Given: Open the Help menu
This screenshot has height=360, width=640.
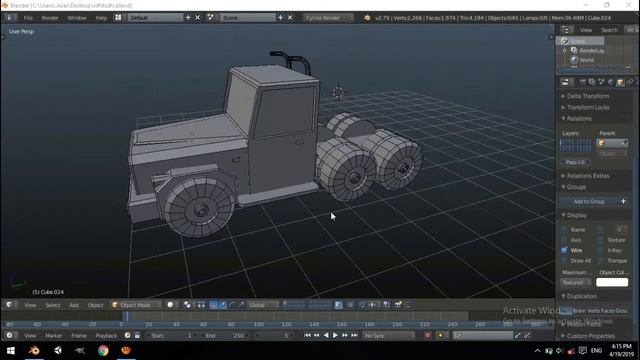Looking at the screenshot, I should click(x=101, y=18).
